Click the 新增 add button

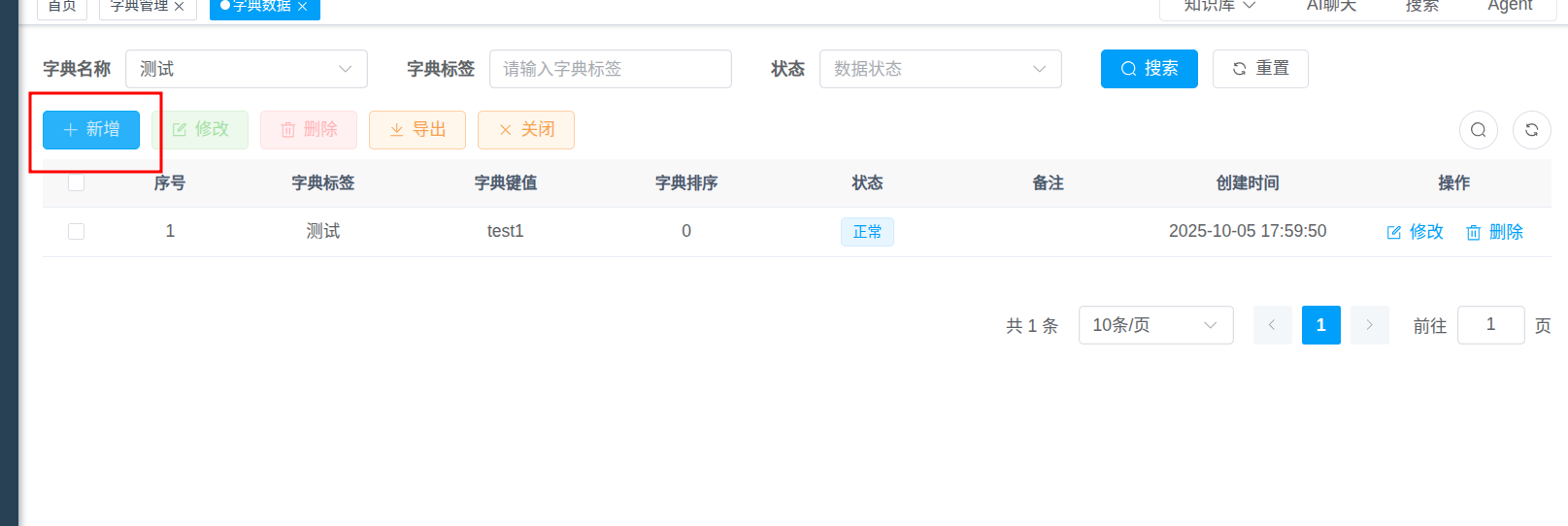point(91,130)
